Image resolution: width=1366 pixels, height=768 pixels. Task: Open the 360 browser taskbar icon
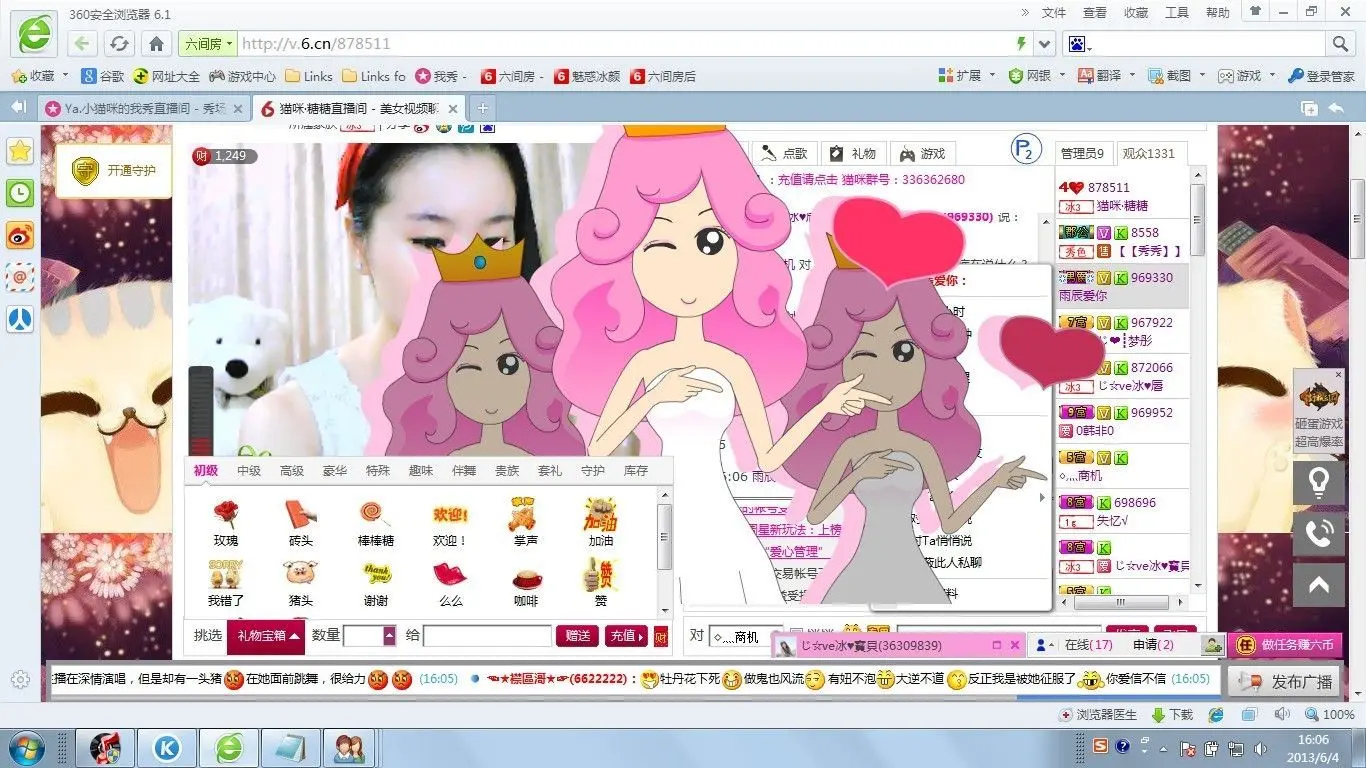229,748
